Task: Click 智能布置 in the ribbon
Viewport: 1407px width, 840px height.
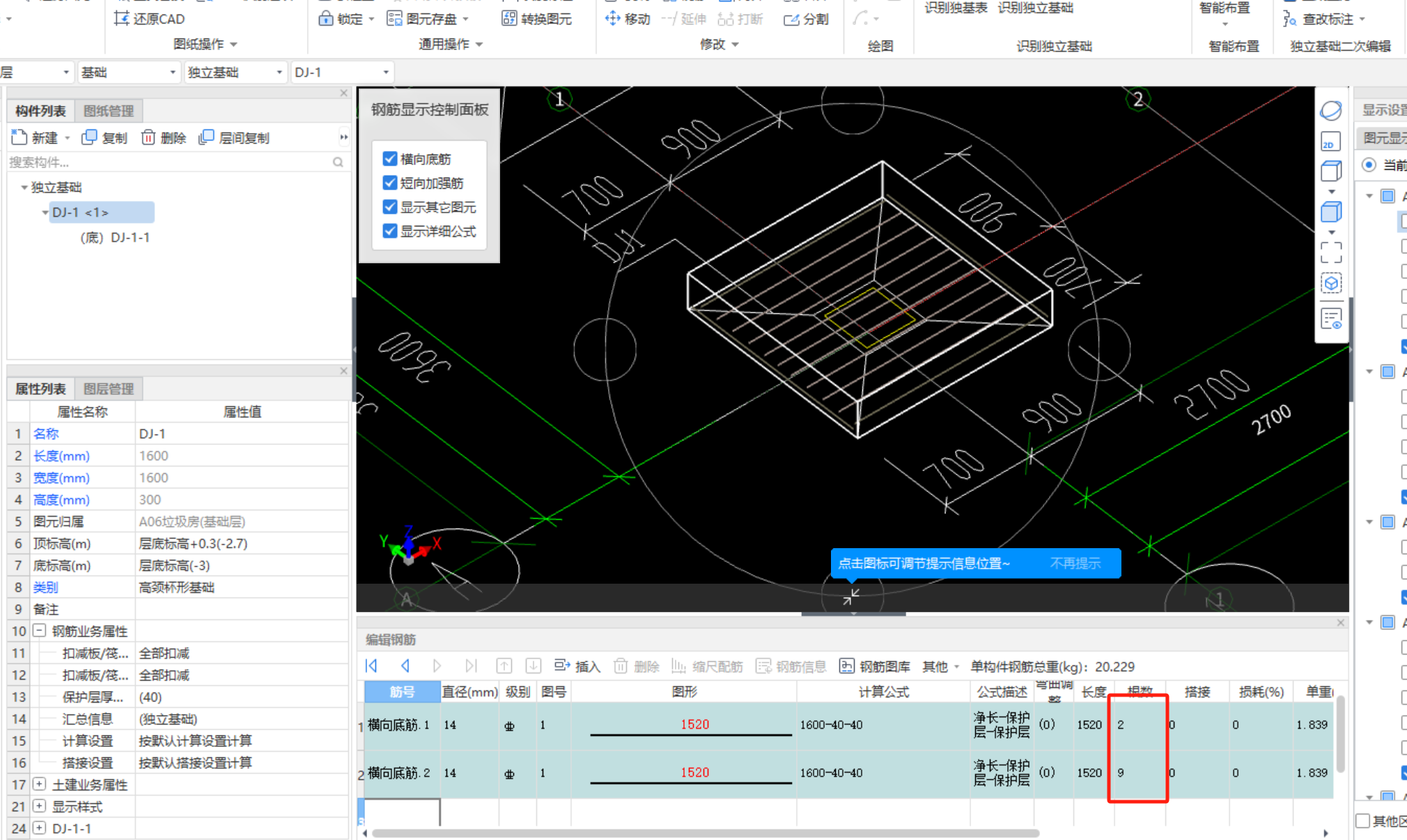Action: [1225, 8]
